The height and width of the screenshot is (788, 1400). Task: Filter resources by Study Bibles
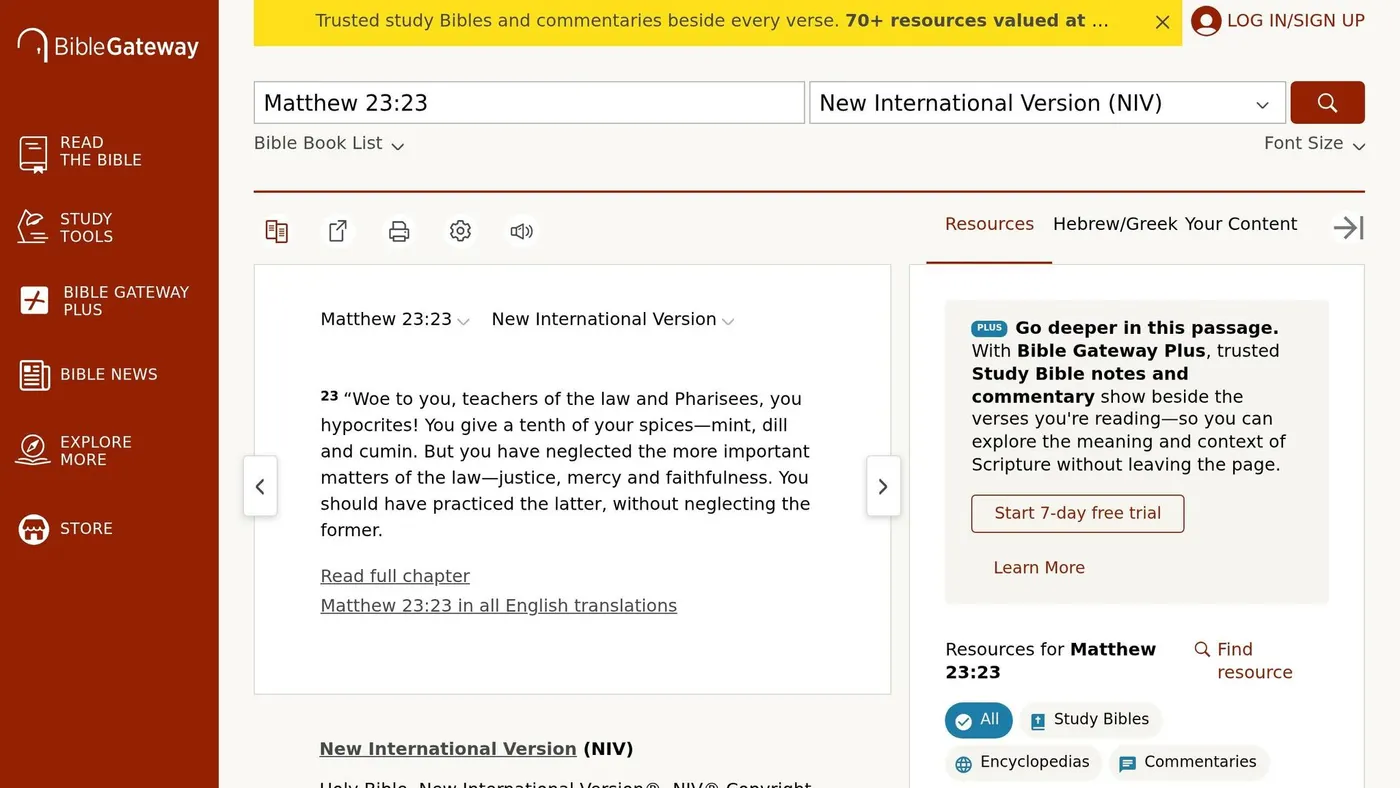1090,720
